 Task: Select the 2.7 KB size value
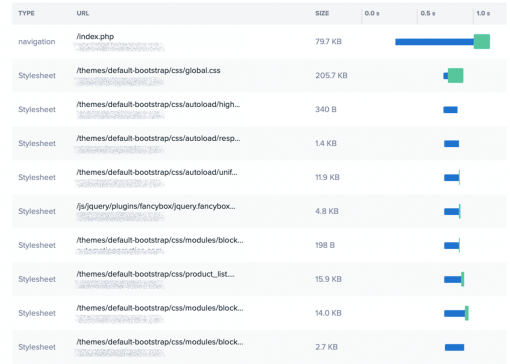point(326,347)
